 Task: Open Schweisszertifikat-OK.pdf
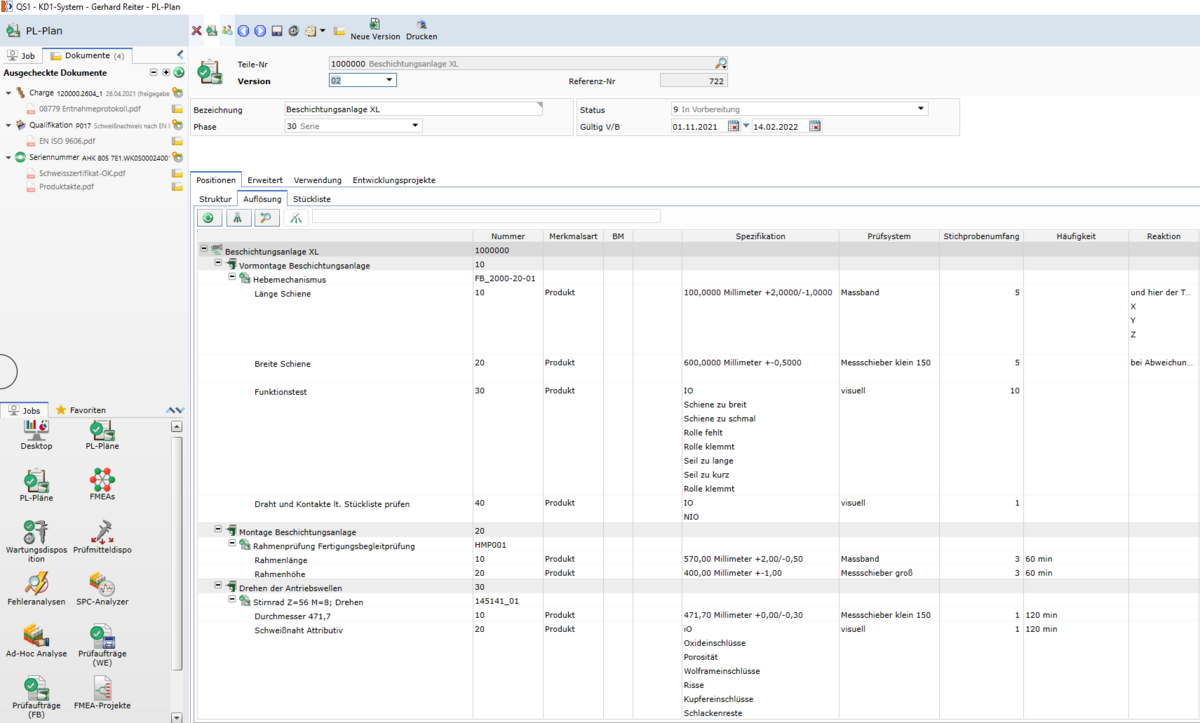point(82,173)
